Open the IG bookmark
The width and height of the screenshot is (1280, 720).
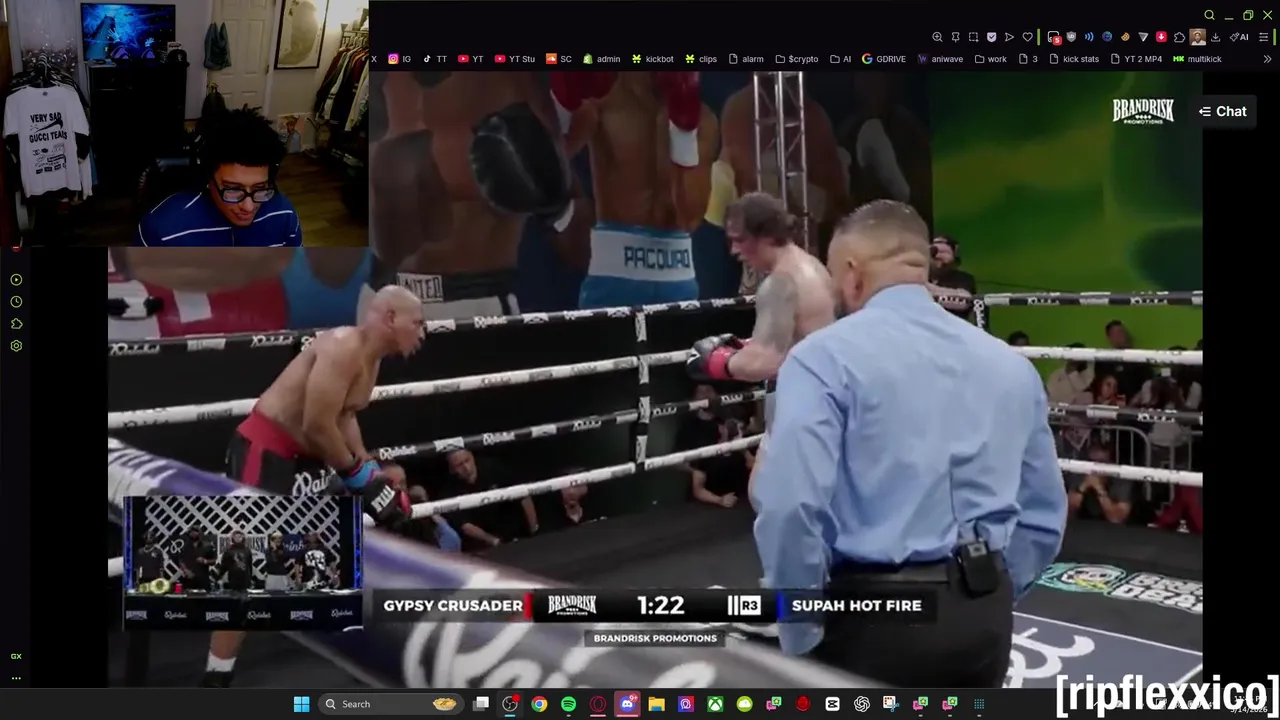[399, 59]
